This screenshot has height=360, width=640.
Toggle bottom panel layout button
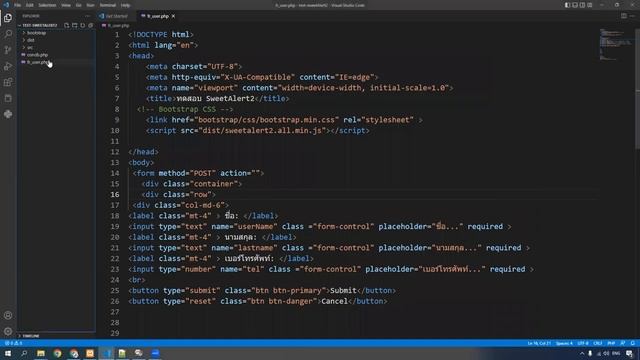tap(575, 5)
